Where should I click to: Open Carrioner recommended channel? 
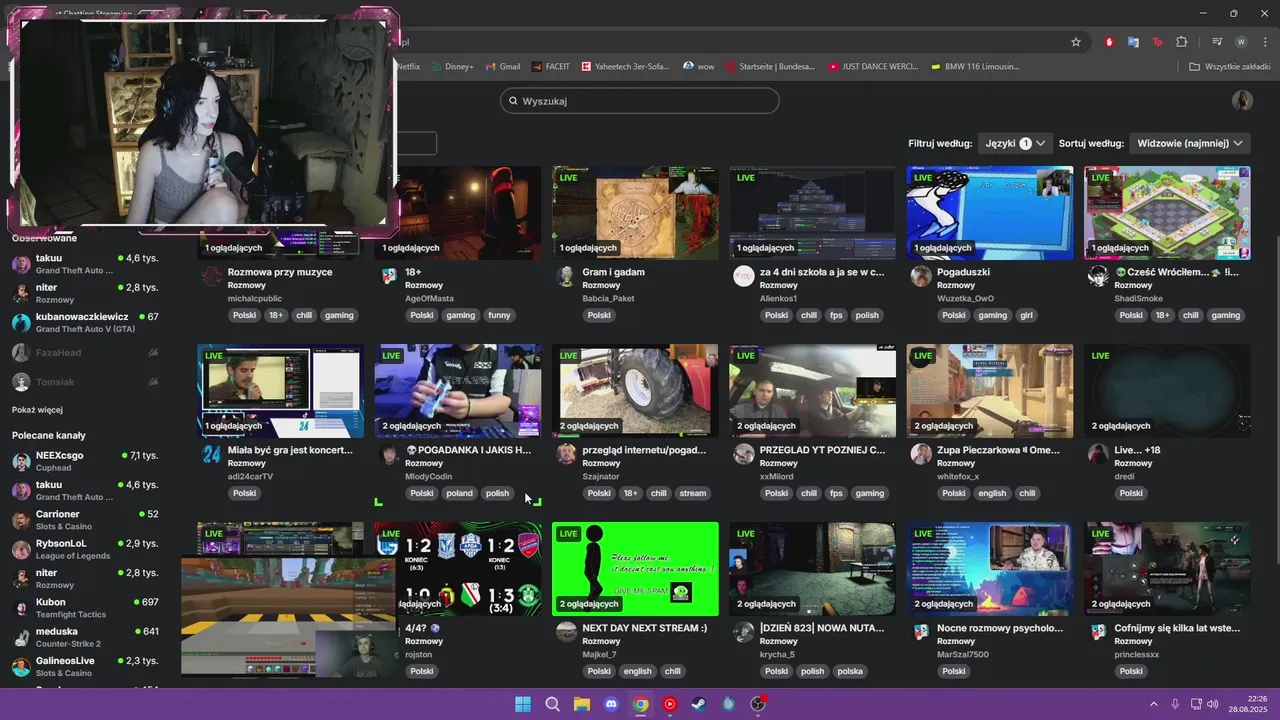85,520
